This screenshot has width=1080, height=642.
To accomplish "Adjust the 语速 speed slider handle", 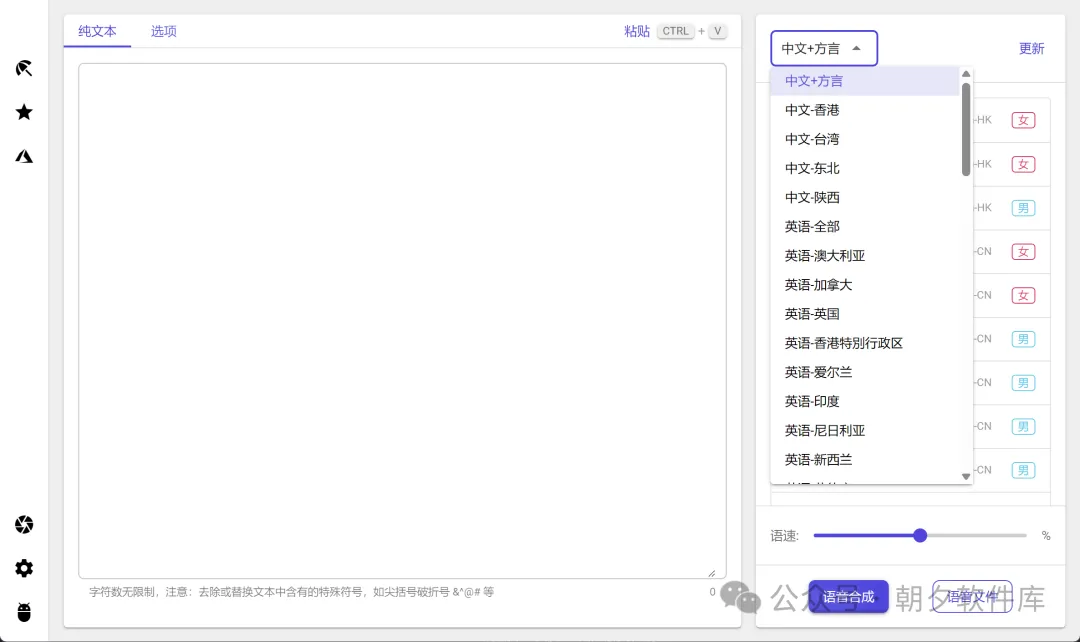I will click(x=919, y=535).
